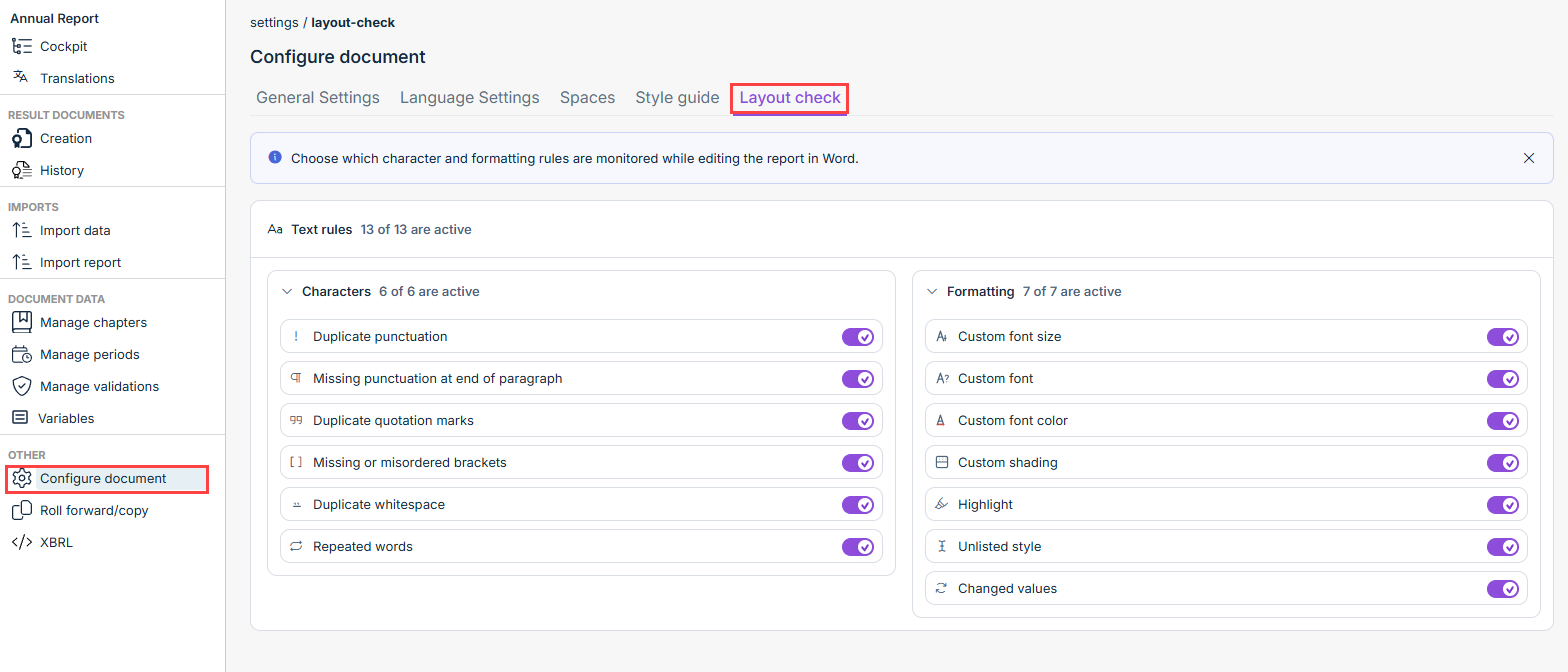Click the settings breadcrumb link
The image size is (1568, 672).
pyautogui.click(x=274, y=22)
